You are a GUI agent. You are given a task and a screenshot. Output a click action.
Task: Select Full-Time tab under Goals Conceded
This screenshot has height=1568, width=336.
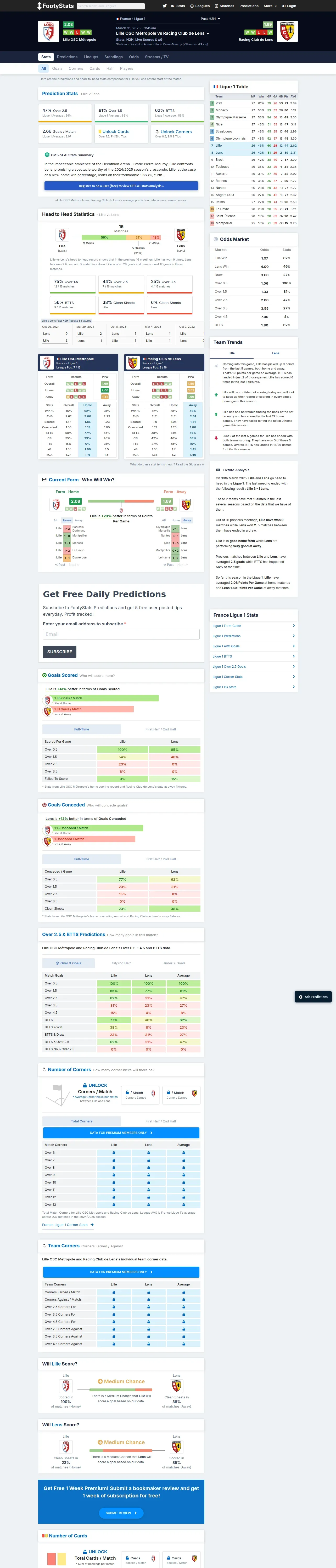(x=82, y=859)
